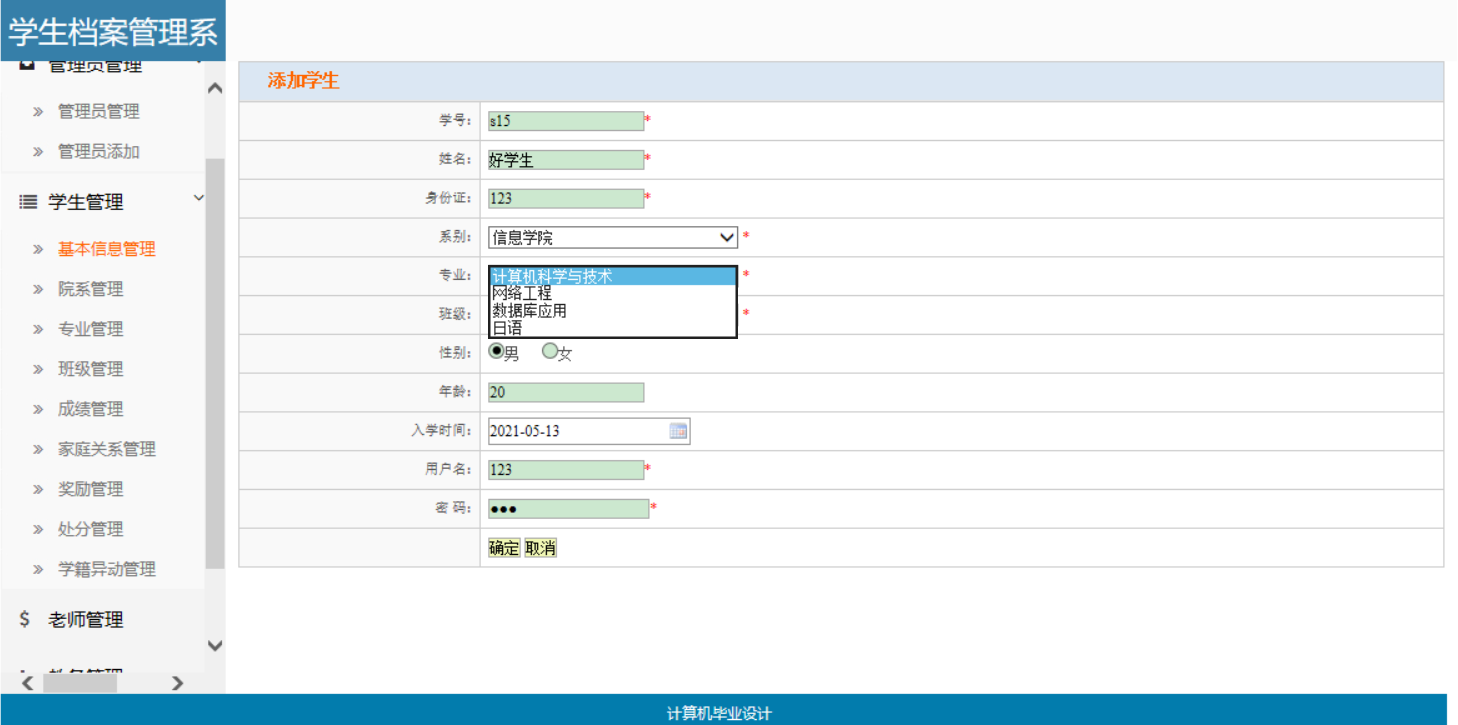Click the 用户名 input field
1458x725 pixels.
(x=566, y=470)
